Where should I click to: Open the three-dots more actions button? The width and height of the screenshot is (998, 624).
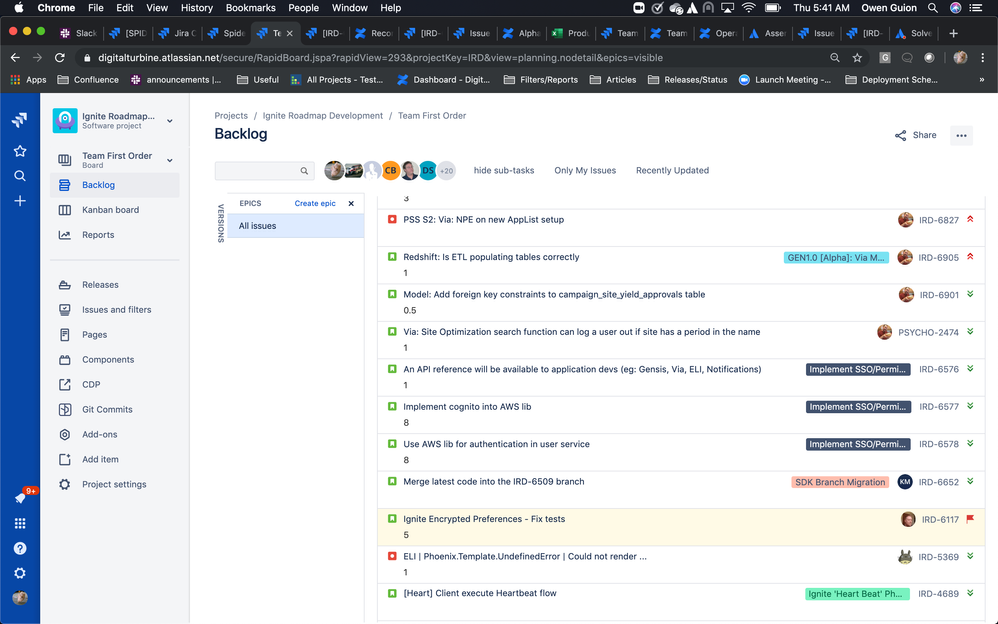click(961, 136)
